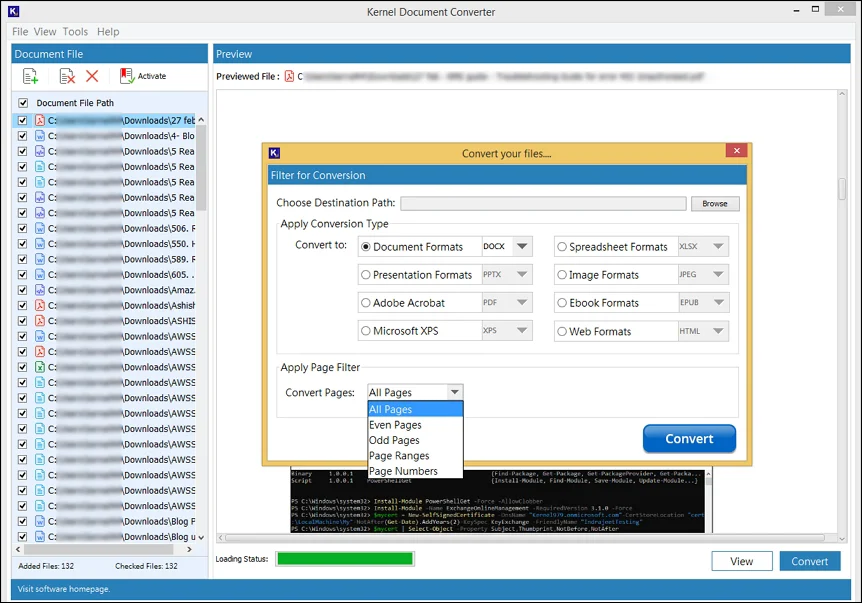862x603 pixels.
Task: Click the PowerShell console preview image
Action: click(x=498, y=501)
